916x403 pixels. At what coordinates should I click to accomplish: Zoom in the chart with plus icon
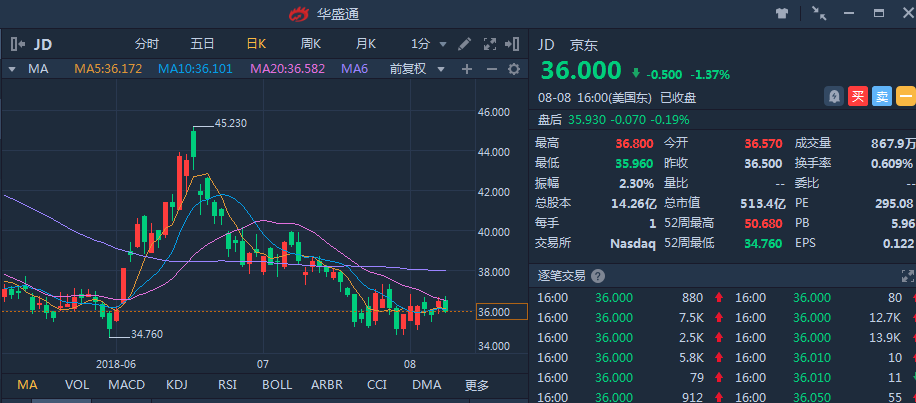coord(467,70)
